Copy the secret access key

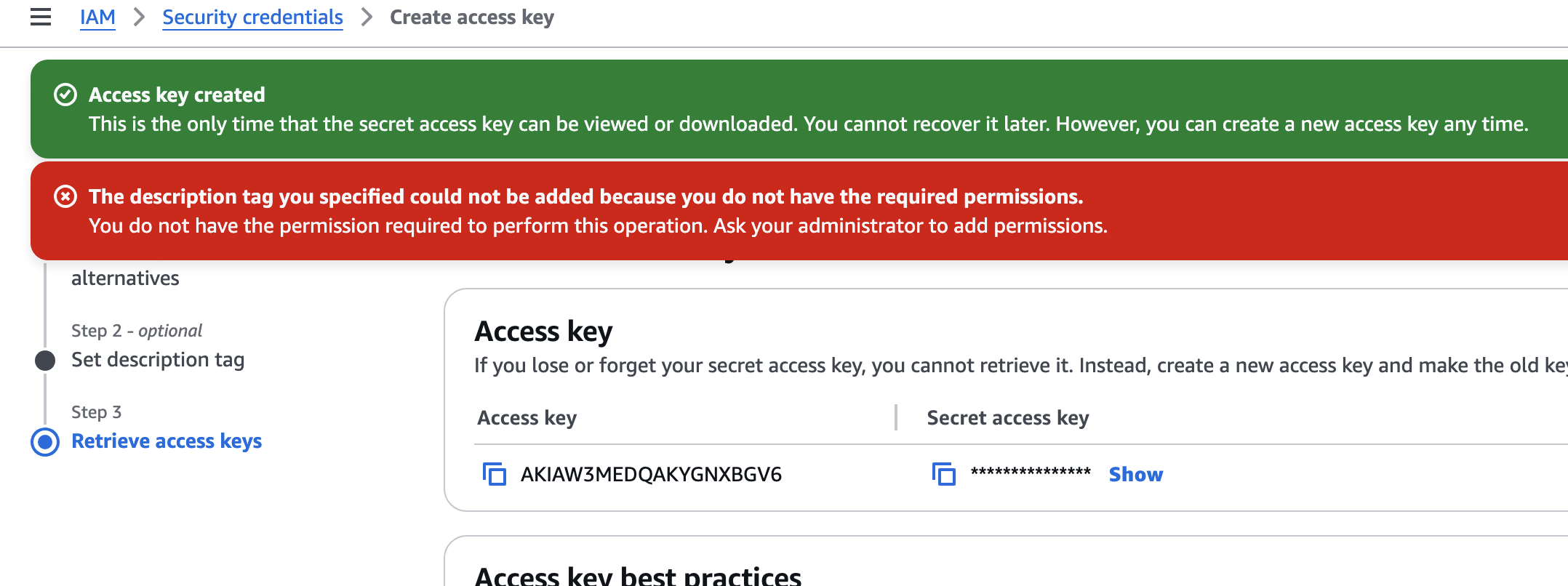[x=944, y=474]
